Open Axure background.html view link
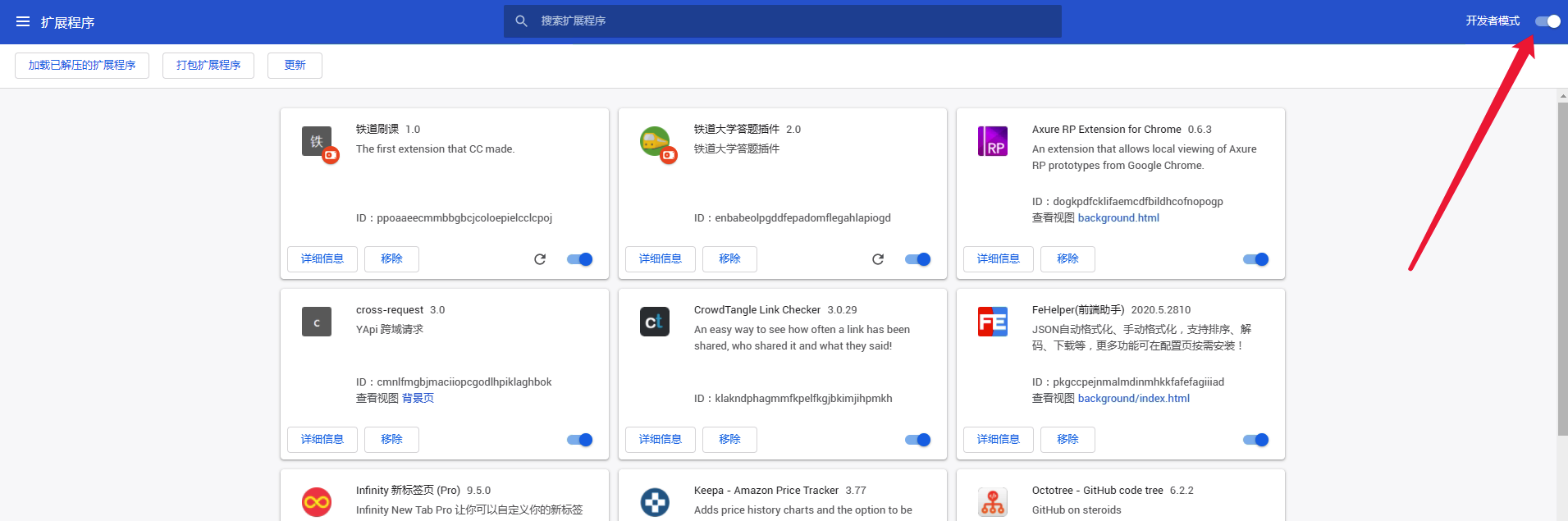This screenshot has width=1568, height=521. pos(1118,218)
